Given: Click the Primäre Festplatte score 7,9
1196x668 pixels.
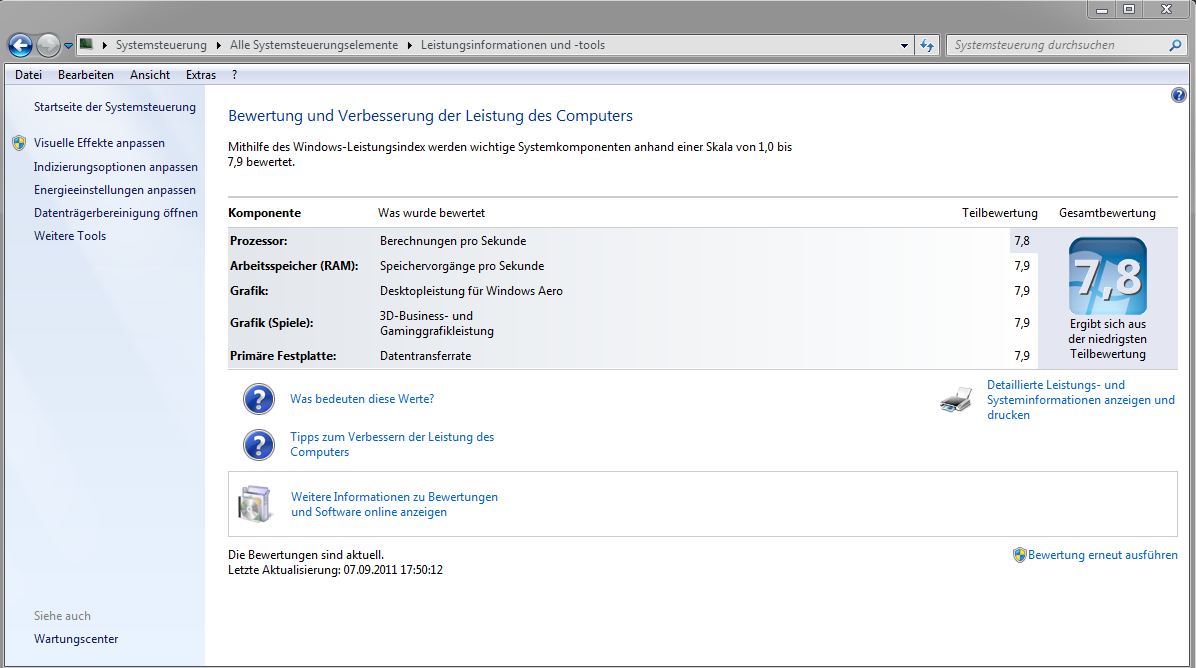Looking at the screenshot, I should (1022, 356).
